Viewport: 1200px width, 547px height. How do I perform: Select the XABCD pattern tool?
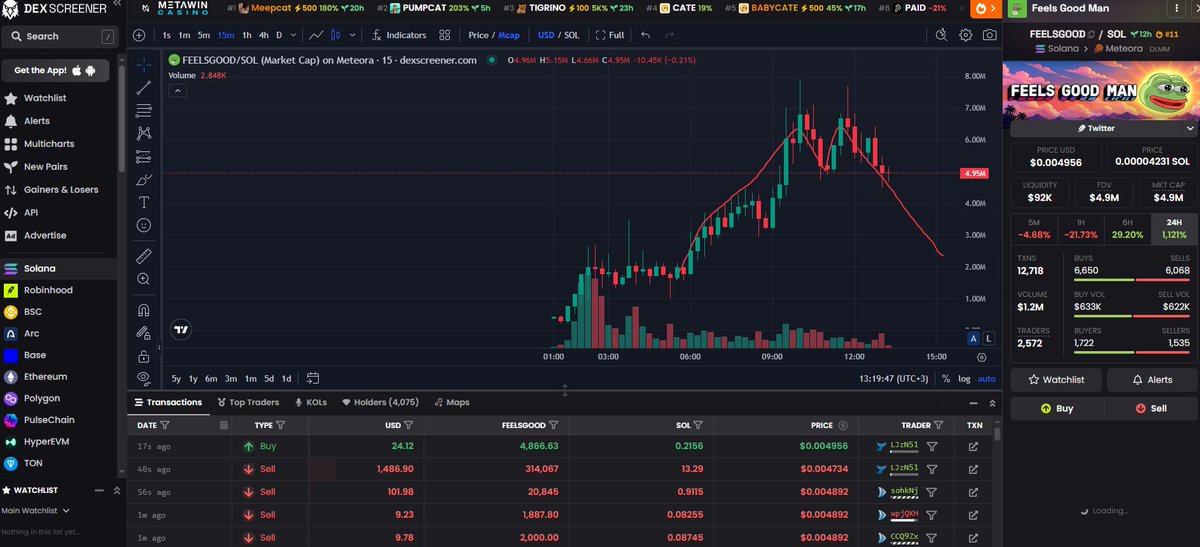(x=144, y=133)
